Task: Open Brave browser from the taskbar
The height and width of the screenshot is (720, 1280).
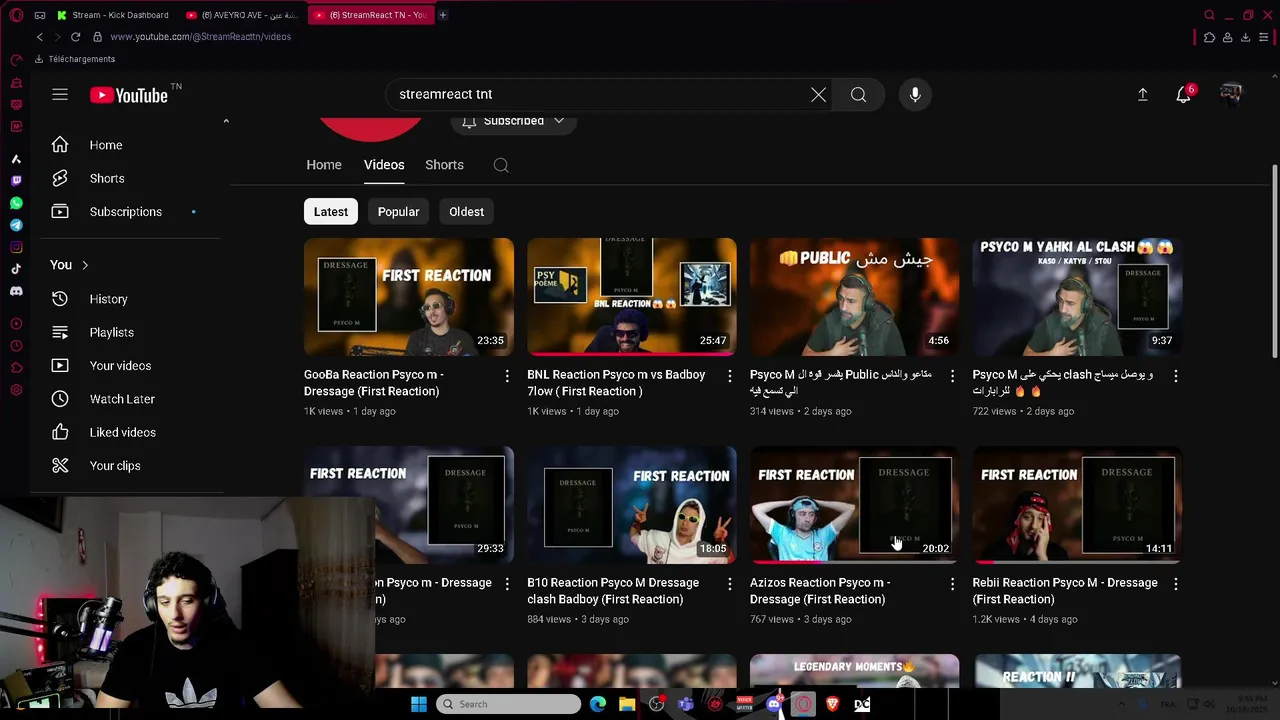Action: tap(833, 704)
